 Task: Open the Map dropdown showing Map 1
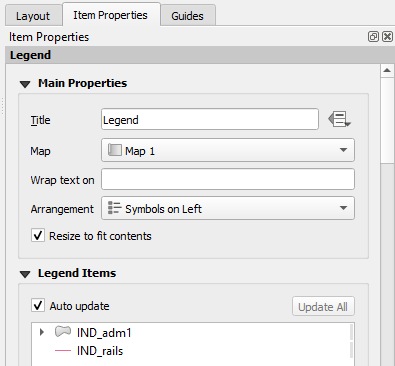click(x=228, y=151)
